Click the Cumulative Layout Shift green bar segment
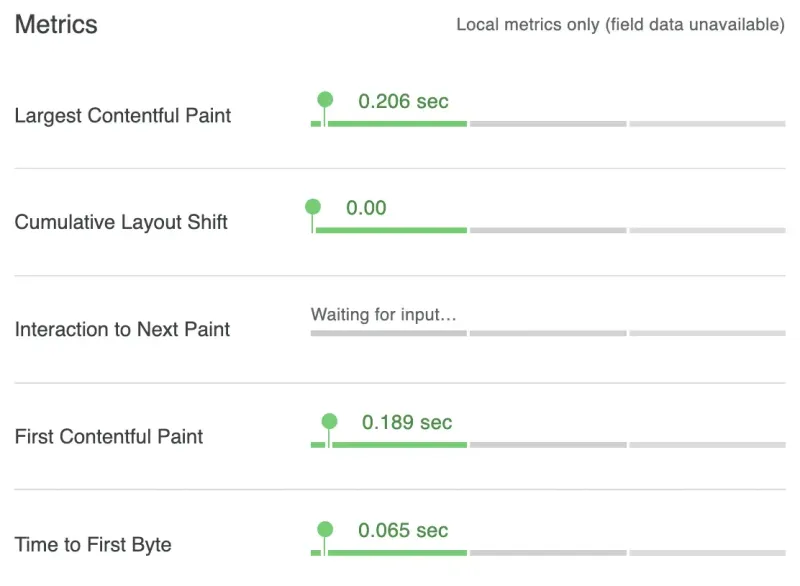The image size is (800, 586). pos(390,230)
